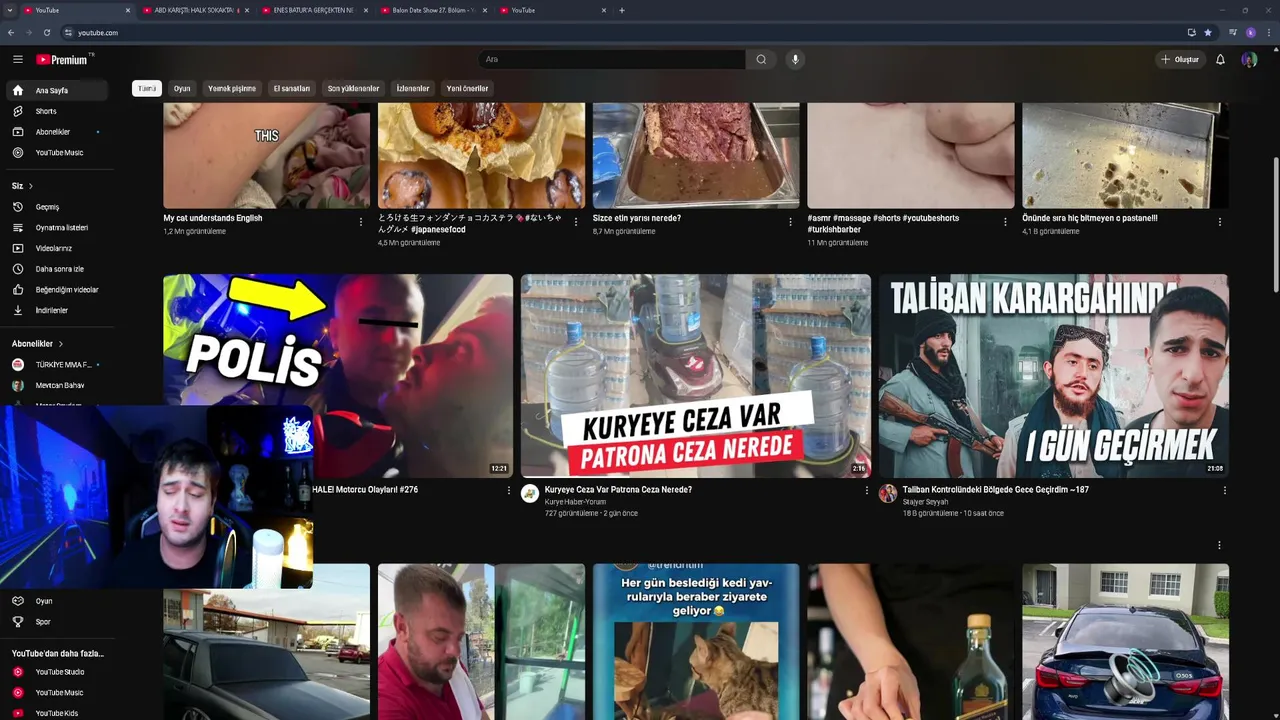Select the Yeni öneriler chip
Image resolution: width=1280 pixels, height=720 pixels.
(467, 88)
